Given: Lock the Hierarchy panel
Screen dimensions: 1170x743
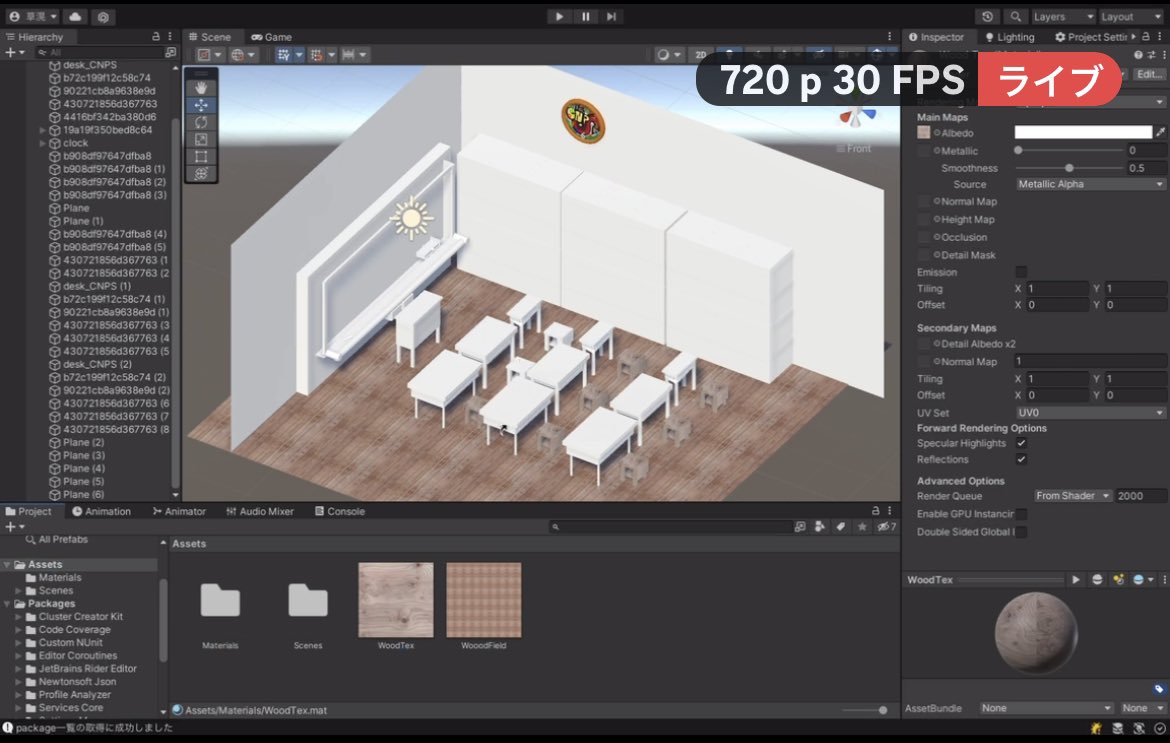Looking at the screenshot, I should point(155,37).
